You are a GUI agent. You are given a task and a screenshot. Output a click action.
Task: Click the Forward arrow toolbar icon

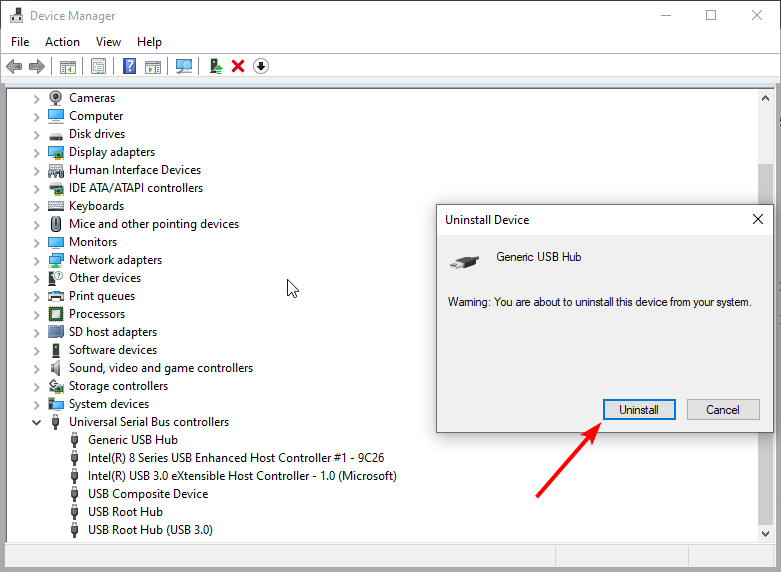point(37,66)
